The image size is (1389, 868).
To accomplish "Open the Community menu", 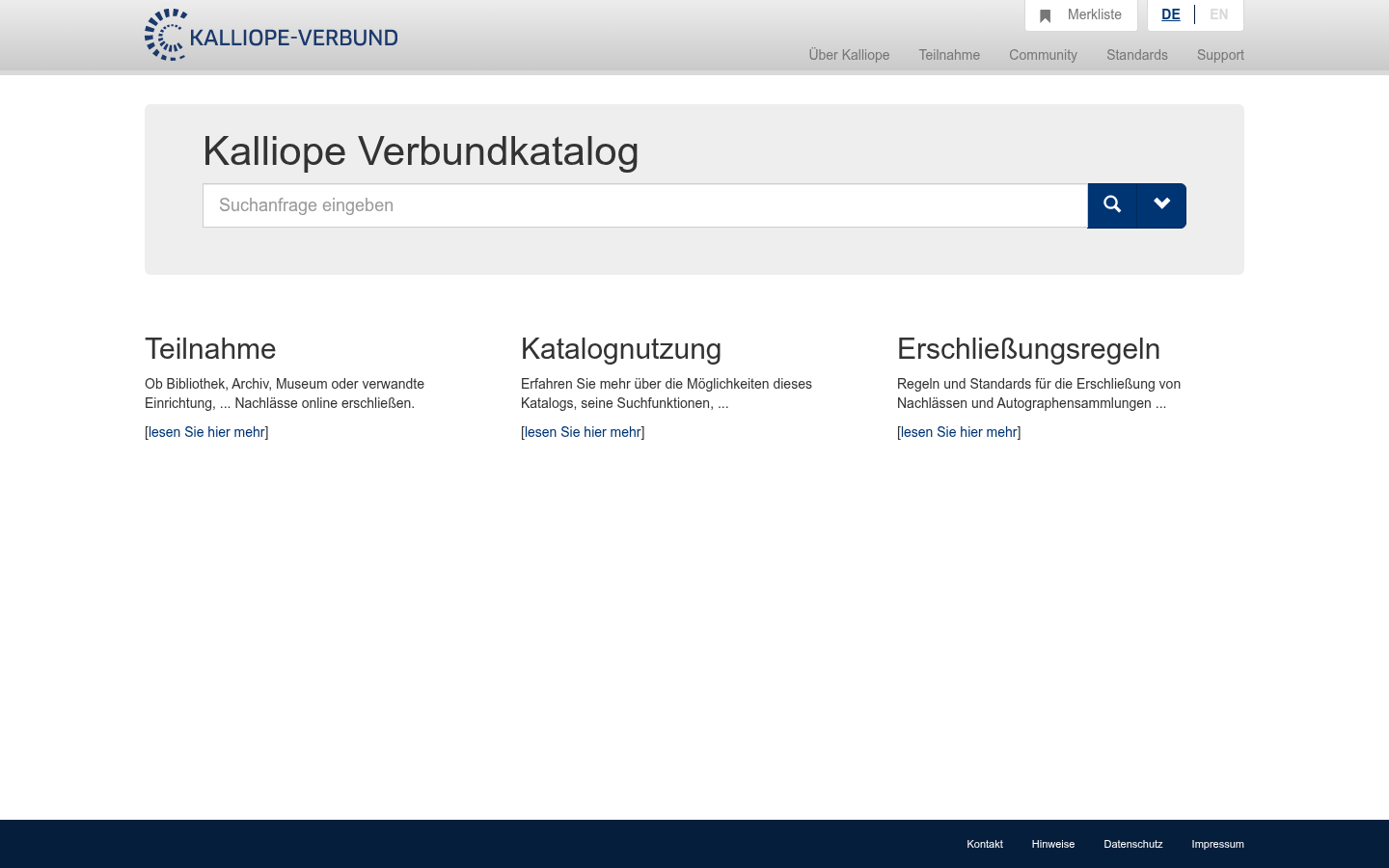I will tap(1043, 55).
